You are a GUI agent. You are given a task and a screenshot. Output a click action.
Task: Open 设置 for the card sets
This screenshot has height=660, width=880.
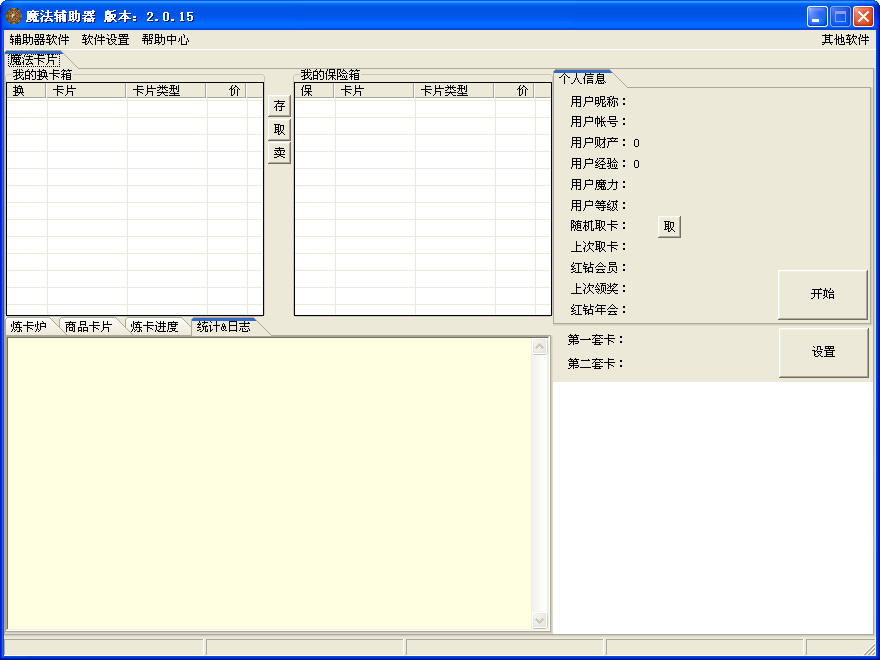[x=823, y=353]
